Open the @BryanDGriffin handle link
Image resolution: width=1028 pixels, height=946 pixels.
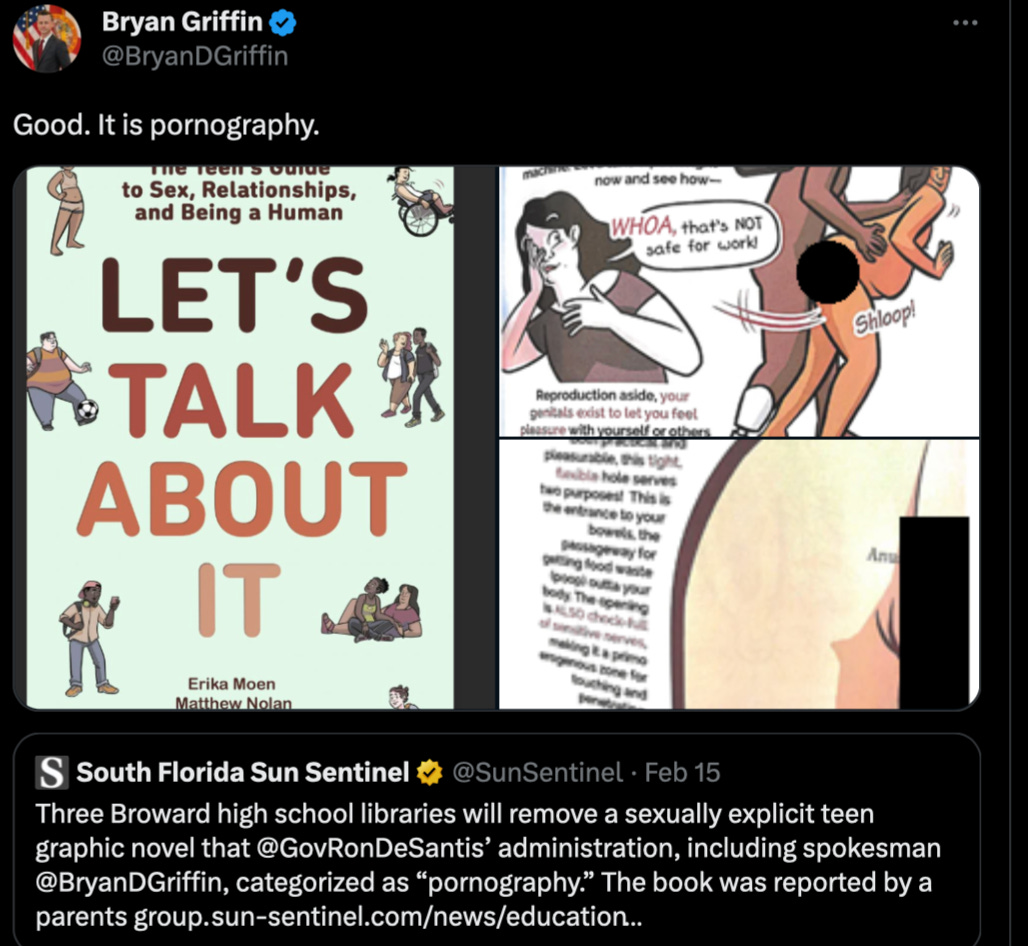(x=195, y=56)
